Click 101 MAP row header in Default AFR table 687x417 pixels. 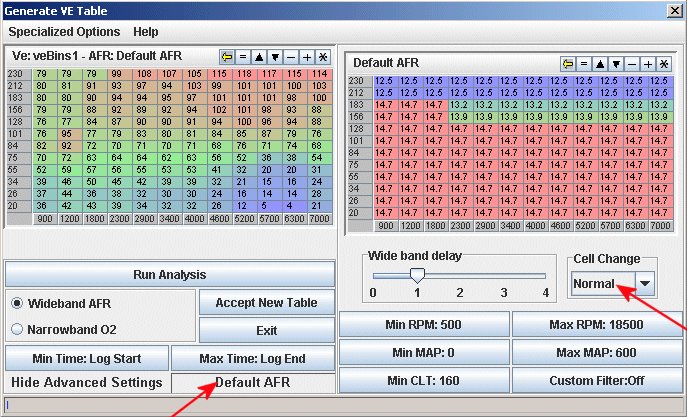tap(360, 141)
